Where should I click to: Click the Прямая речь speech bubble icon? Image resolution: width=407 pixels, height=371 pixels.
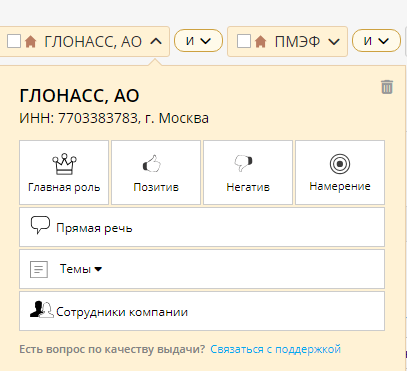pos(40,225)
